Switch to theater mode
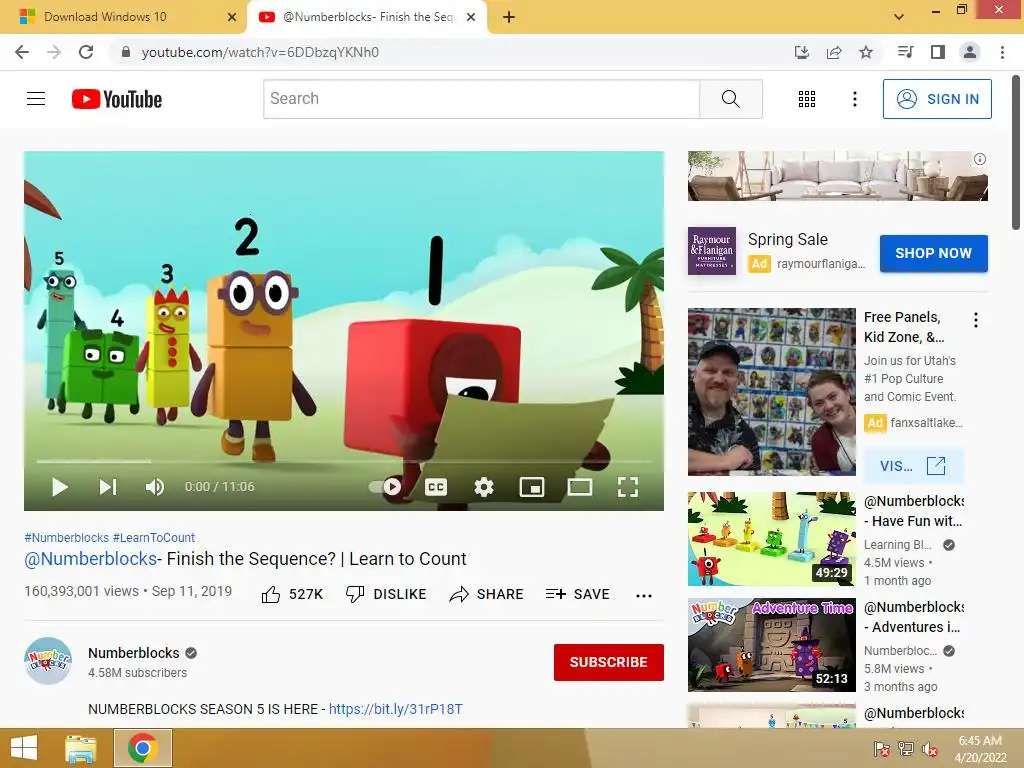The height and width of the screenshot is (768, 1024). (x=580, y=487)
